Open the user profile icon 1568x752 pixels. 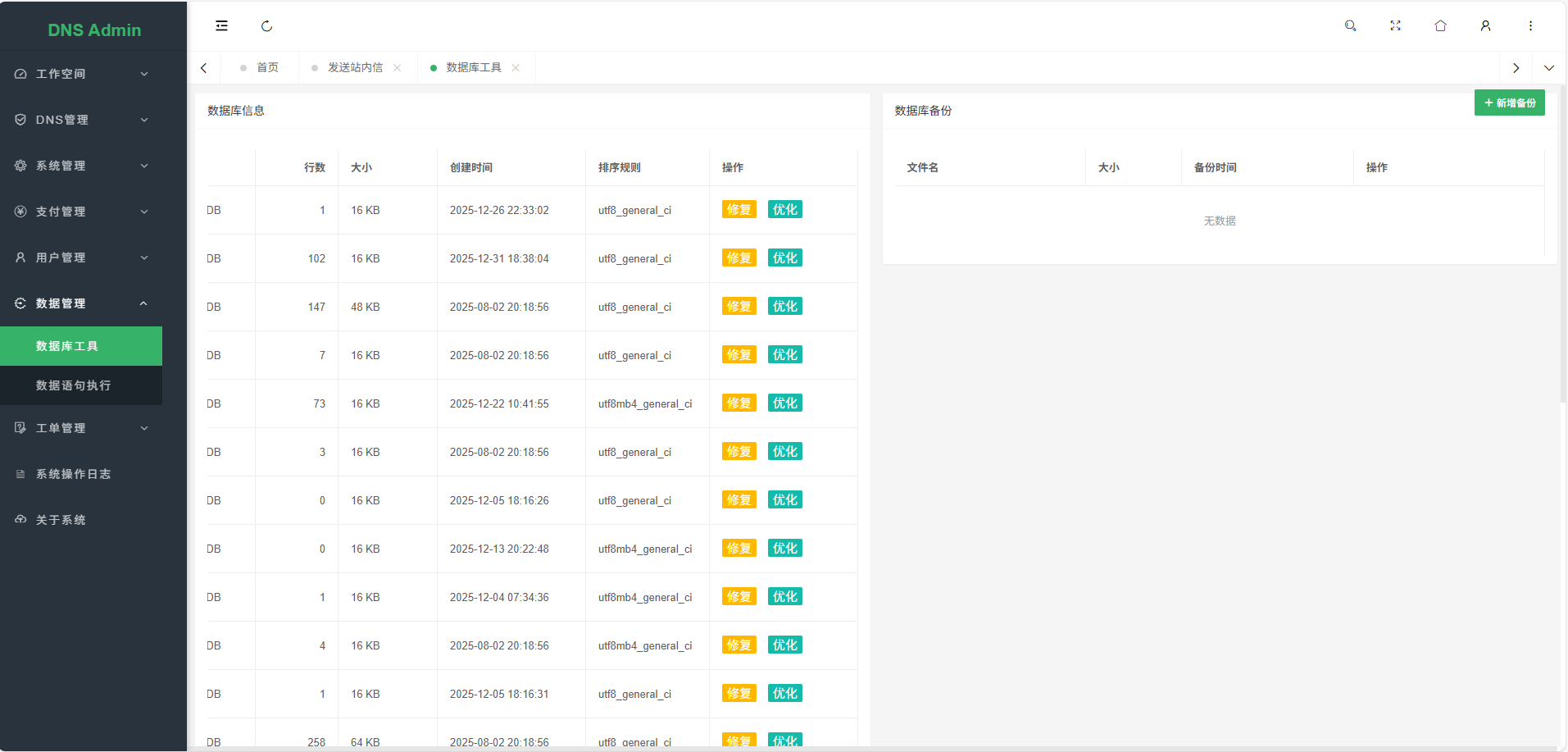click(1485, 26)
